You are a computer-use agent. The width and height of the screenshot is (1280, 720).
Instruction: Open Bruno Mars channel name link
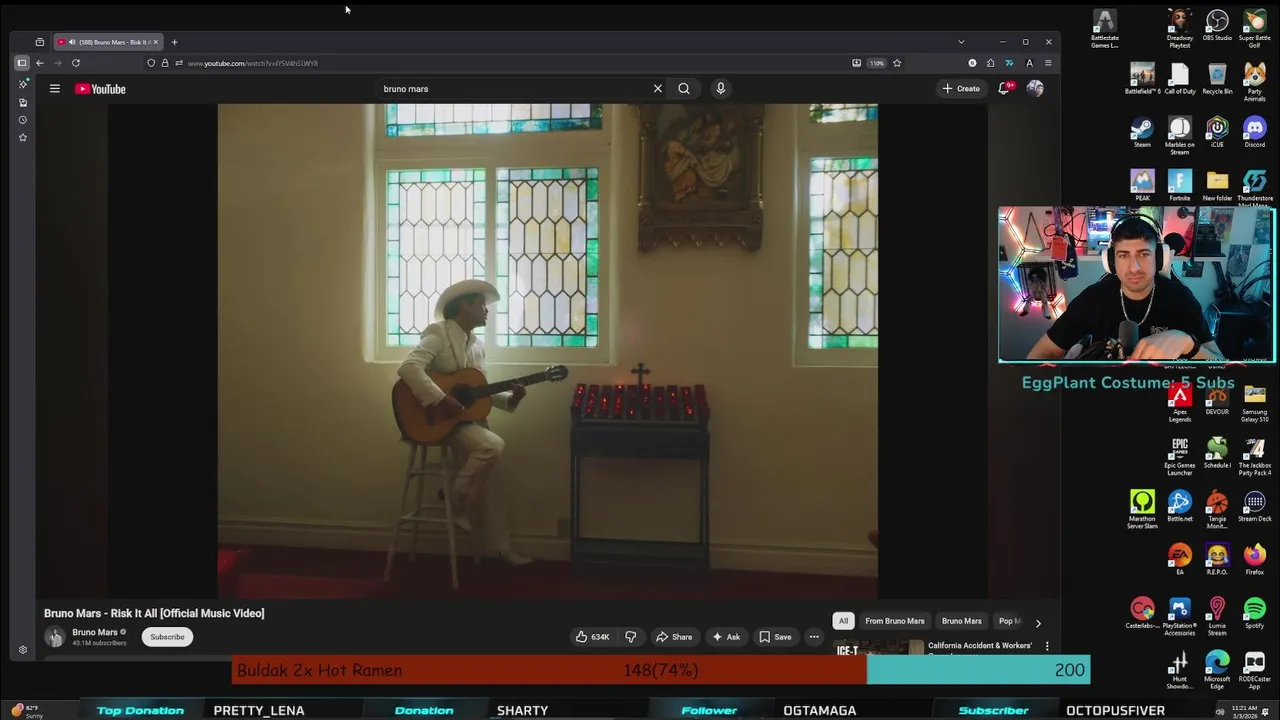click(x=95, y=632)
